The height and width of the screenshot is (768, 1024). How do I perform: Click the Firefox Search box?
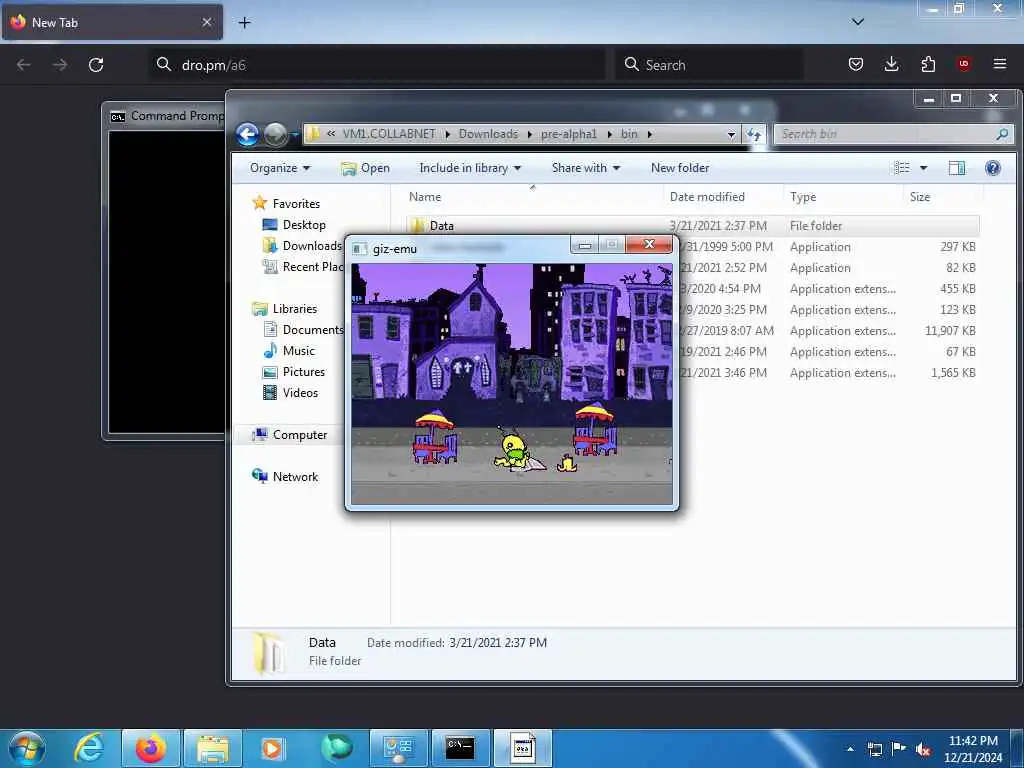click(x=709, y=65)
